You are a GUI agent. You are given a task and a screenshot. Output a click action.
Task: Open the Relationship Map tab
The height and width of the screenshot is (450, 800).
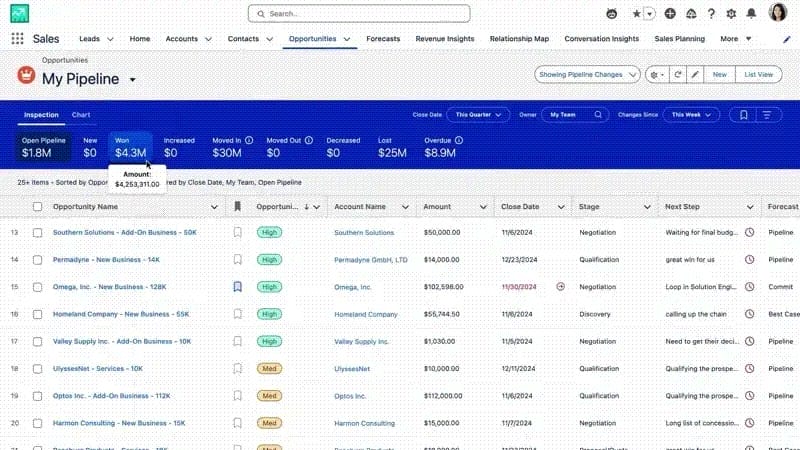pos(519,39)
